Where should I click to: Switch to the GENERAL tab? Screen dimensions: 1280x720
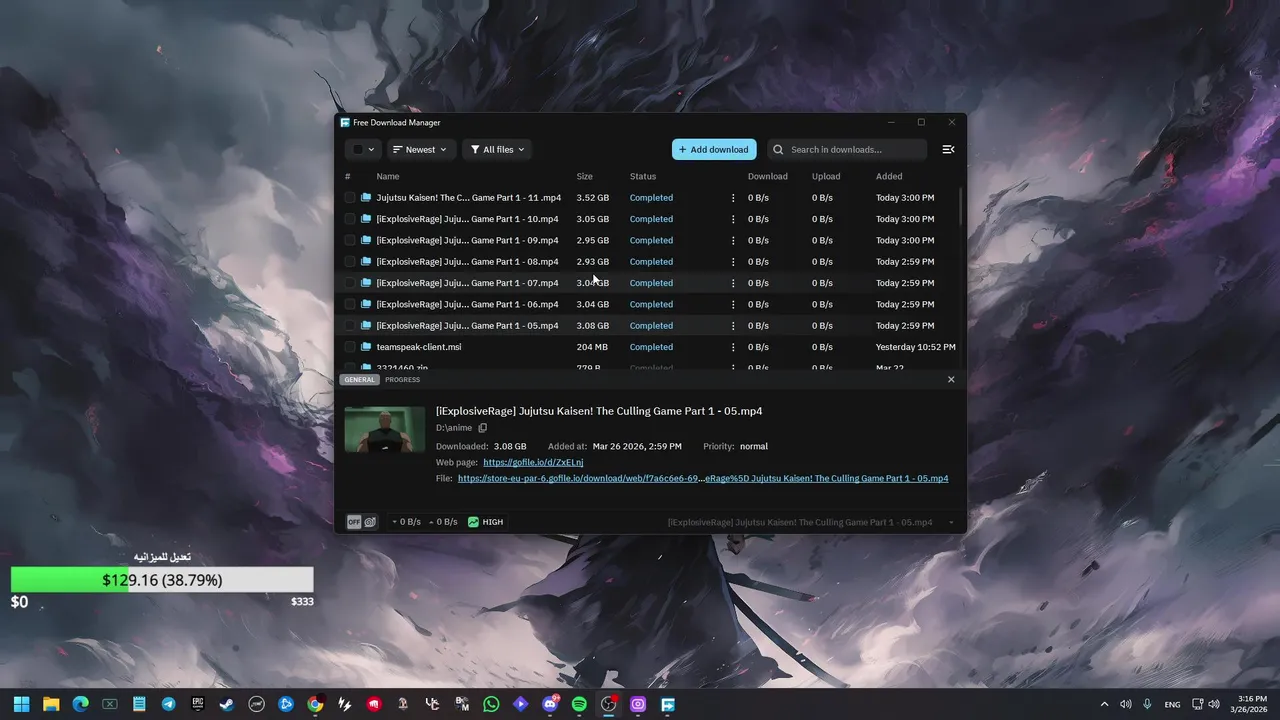click(x=359, y=380)
